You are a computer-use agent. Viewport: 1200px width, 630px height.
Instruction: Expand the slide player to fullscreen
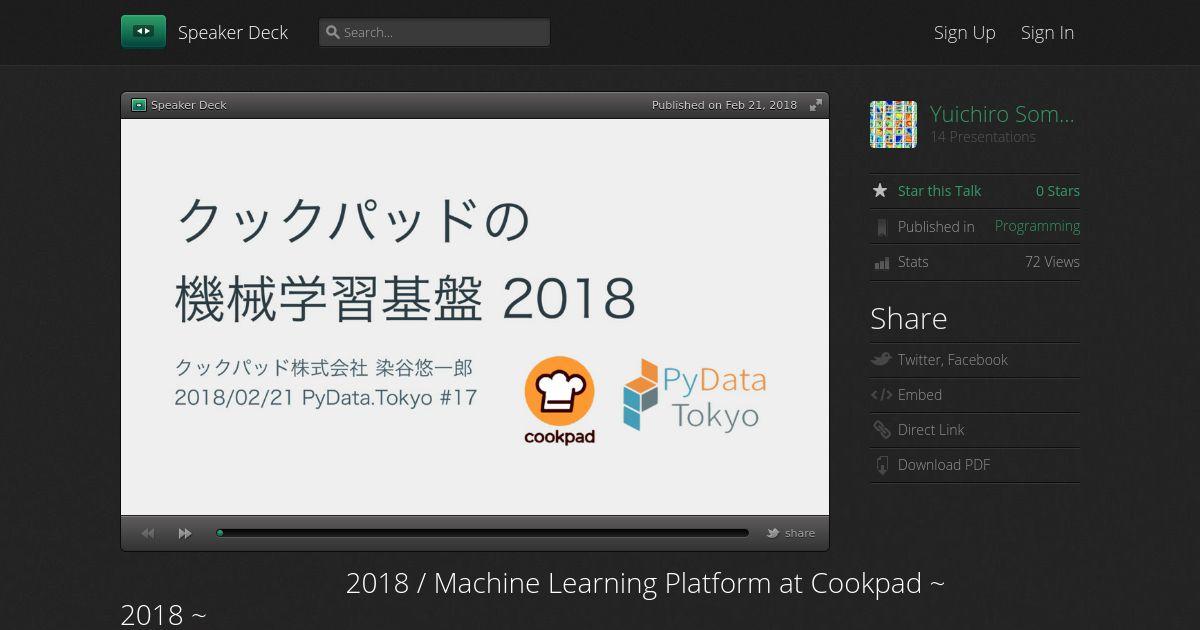pyautogui.click(x=816, y=105)
